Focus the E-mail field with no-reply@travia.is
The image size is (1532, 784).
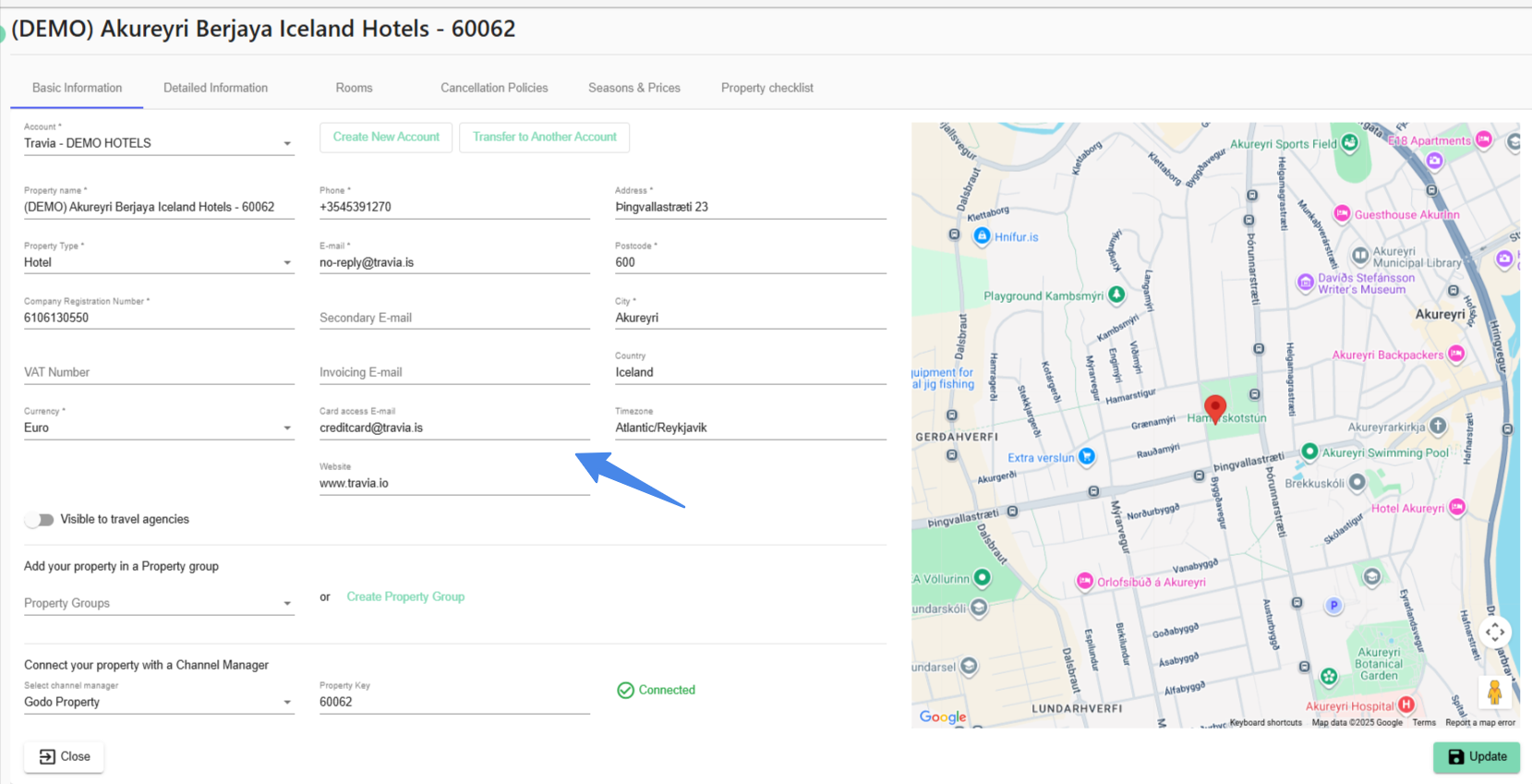point(454,262)
